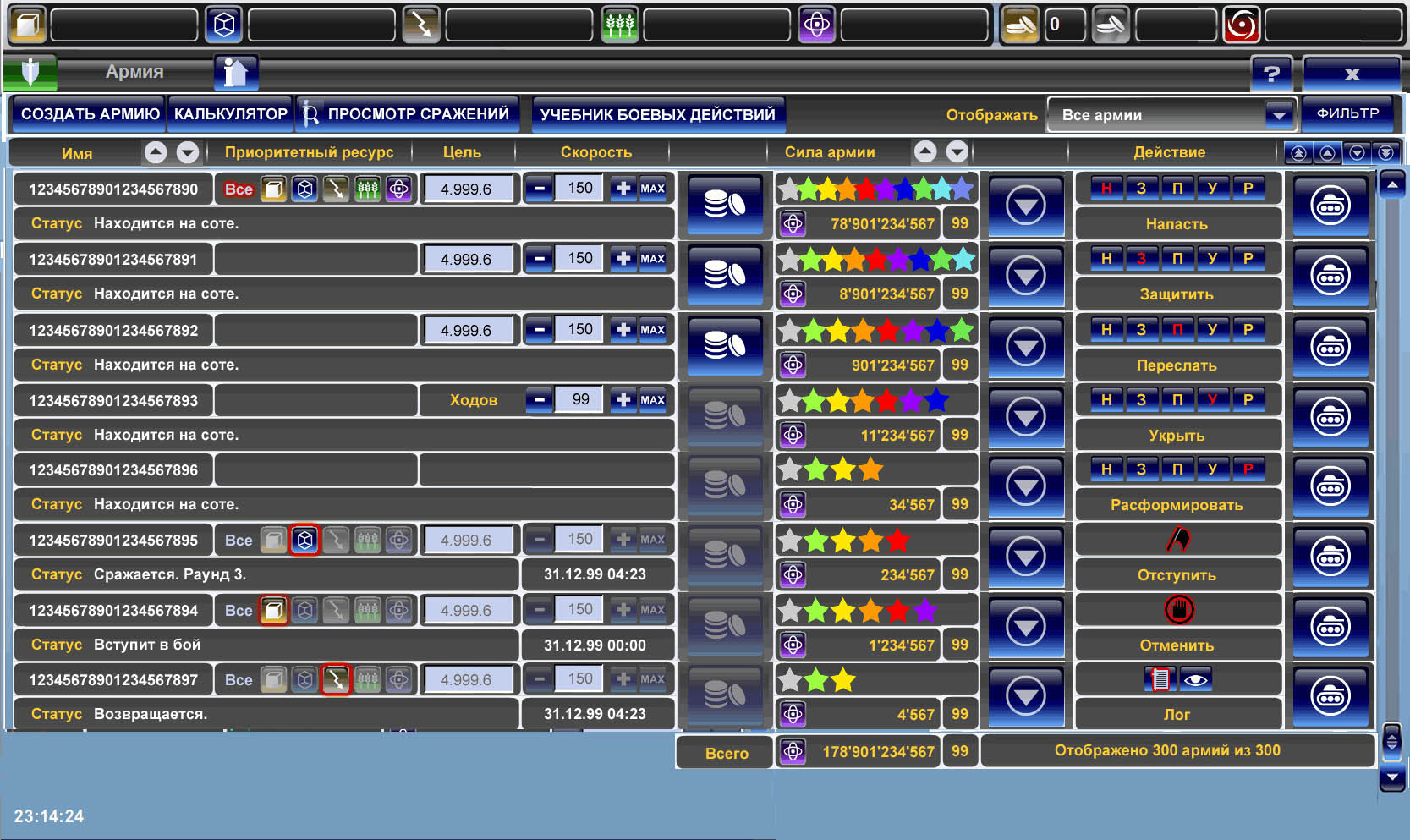Select the Н action mode for army 12345678901234567890
Screen dimensions: 1410x840
[x=1106, y=189]
